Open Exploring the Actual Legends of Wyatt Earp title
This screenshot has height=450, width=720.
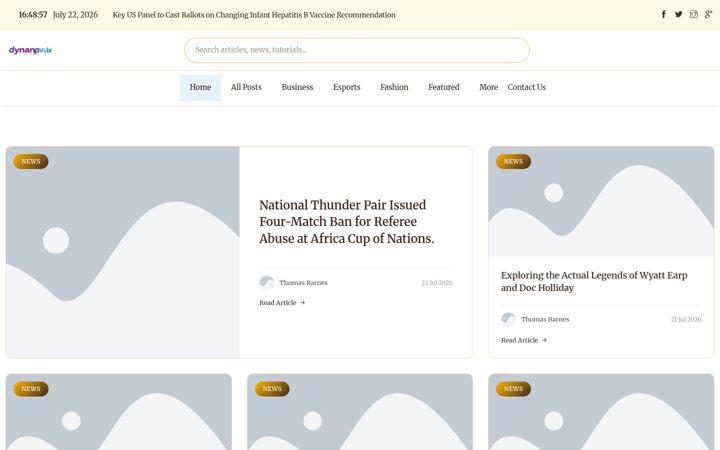coord(594,281)
